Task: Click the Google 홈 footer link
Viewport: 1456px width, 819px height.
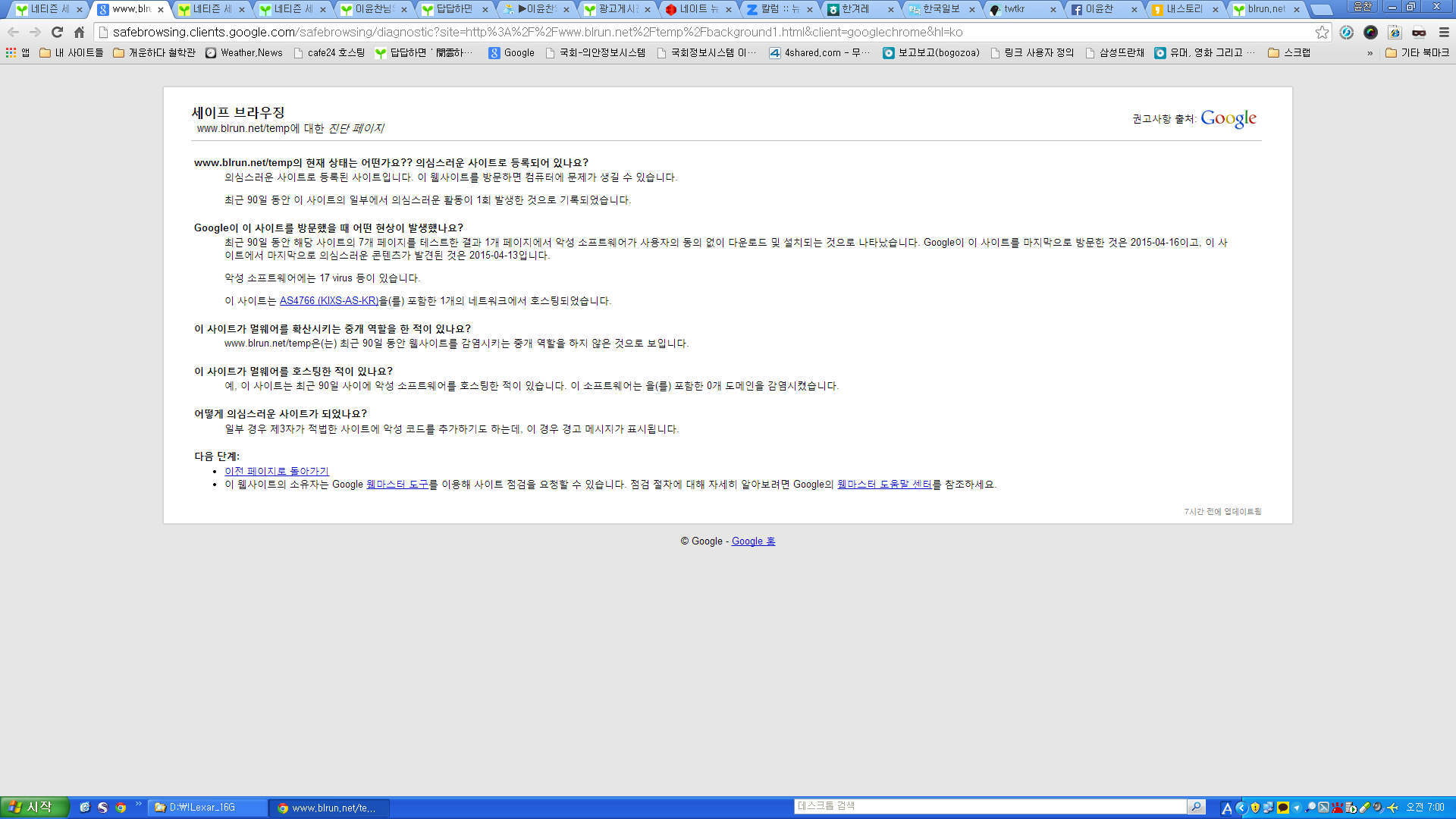Action: [x=753, y=541]
